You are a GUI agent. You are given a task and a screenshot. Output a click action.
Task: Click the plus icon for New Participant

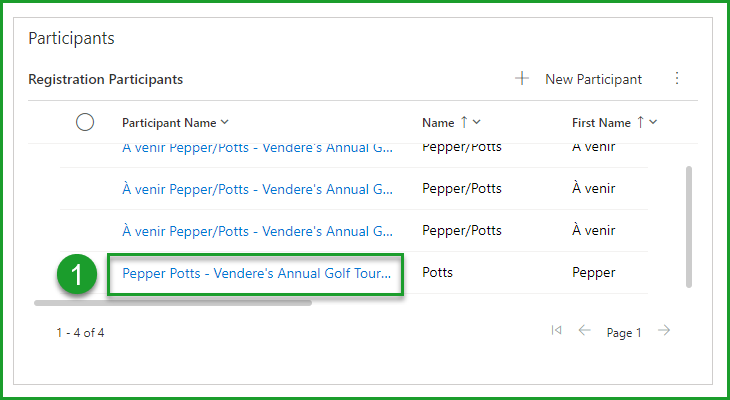[x=521, y=78]
